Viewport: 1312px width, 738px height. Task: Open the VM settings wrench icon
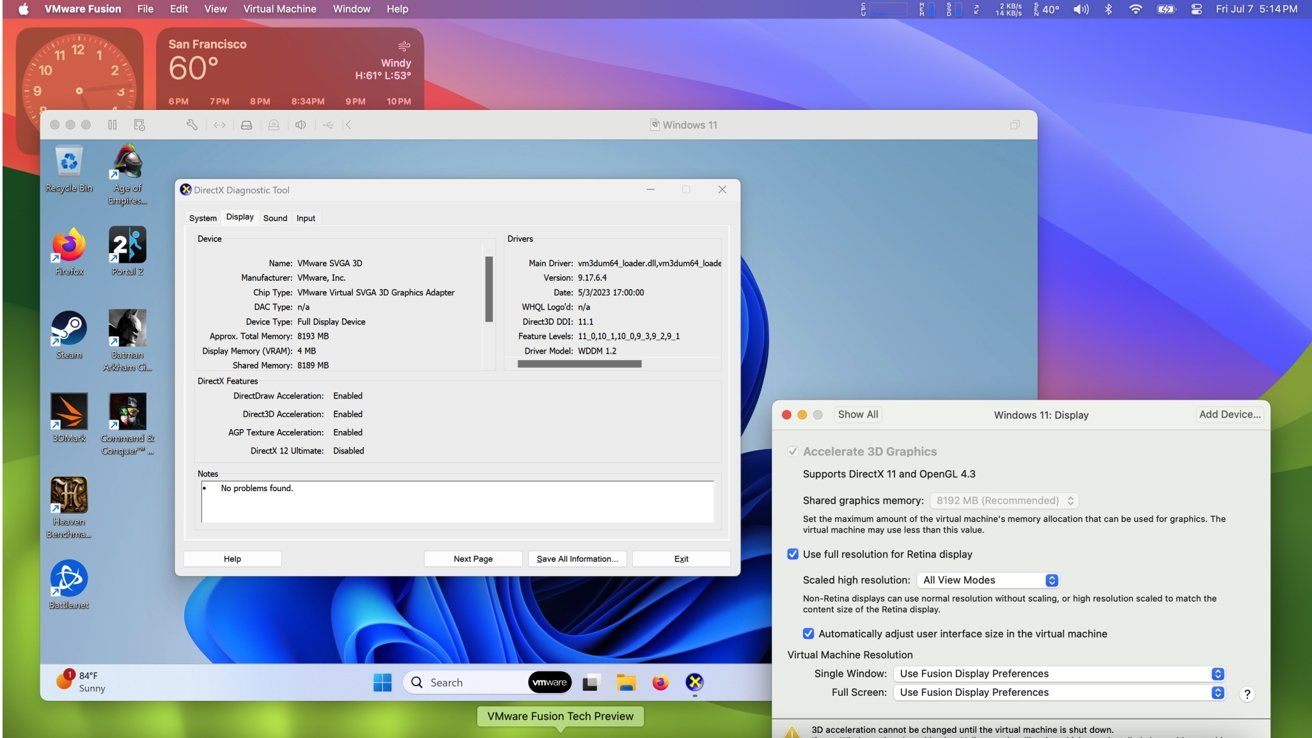pyautogui.click(x=192, y=125)
